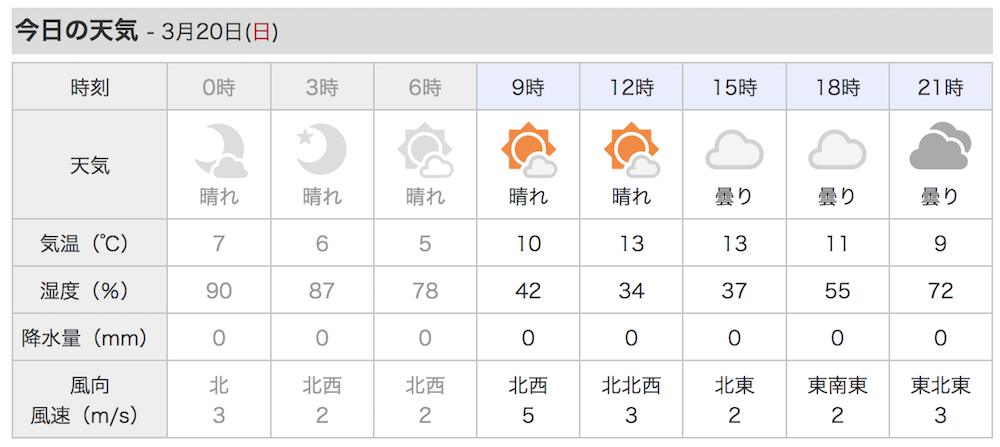Screen dimensions: 1000x447
Task: Click the 21時 column header
Action: [940, 86]
